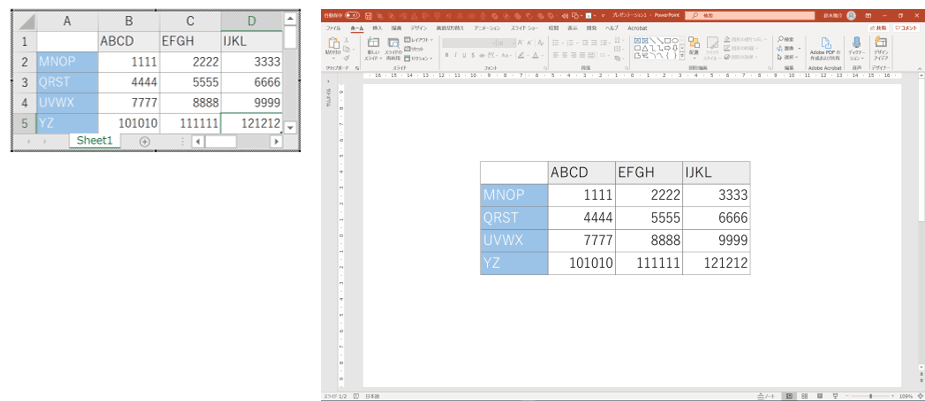
Task: Switch to the 挿入 (Insert) ribbon tab
Action: 377,28
